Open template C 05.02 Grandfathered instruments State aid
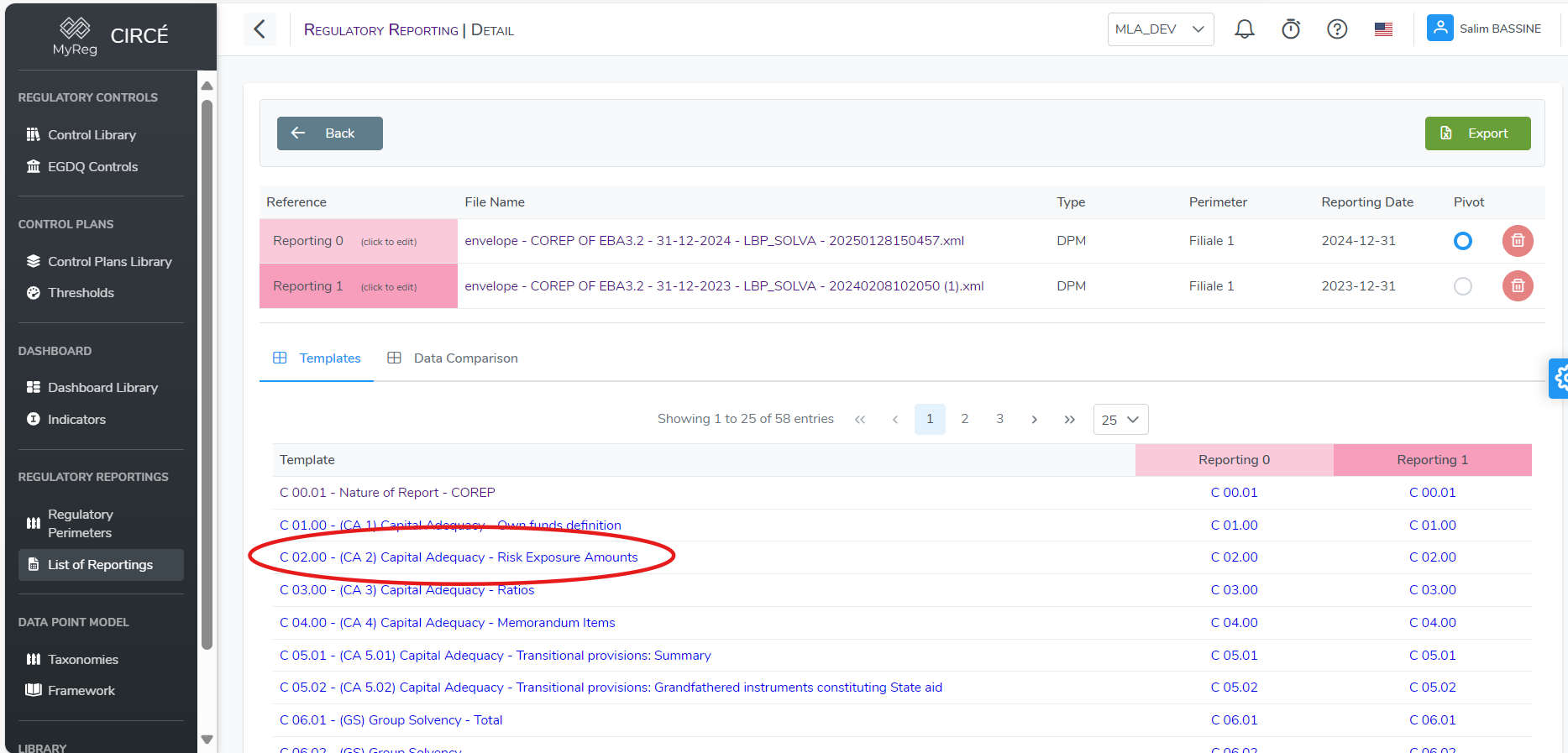 [x=611, y=688]
